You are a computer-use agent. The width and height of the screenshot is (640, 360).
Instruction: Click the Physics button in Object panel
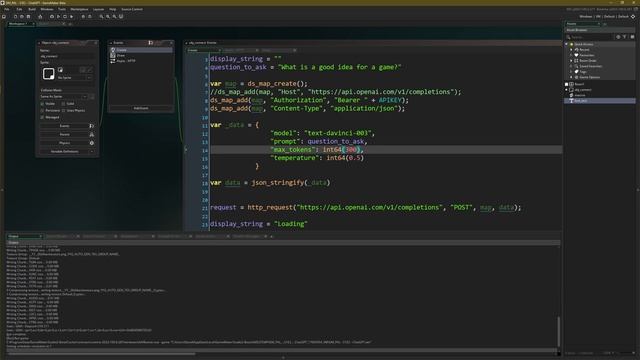[67, 143]
